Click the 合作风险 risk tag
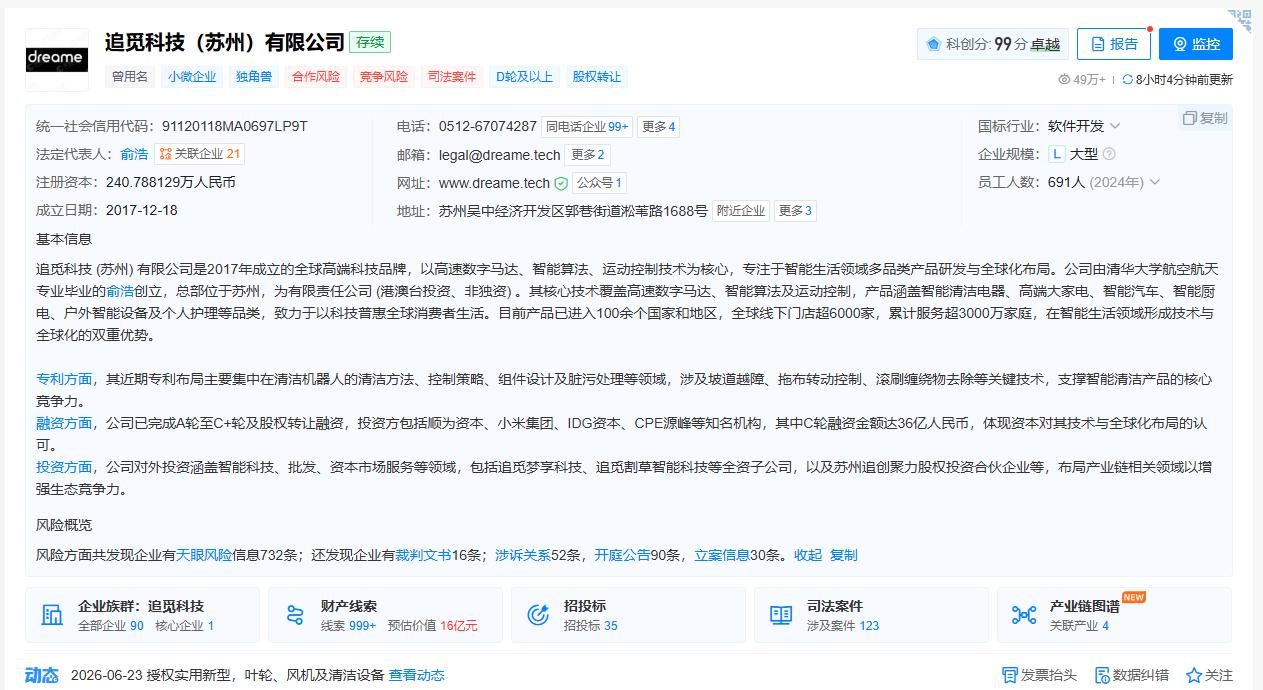The width and height of the screenshot is (1263, 690). 316,77
